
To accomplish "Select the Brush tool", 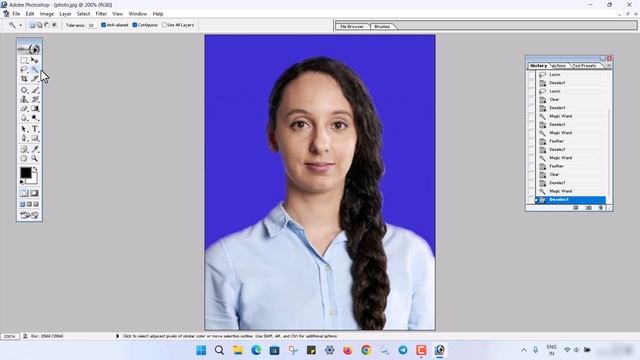I will [35, 90].
